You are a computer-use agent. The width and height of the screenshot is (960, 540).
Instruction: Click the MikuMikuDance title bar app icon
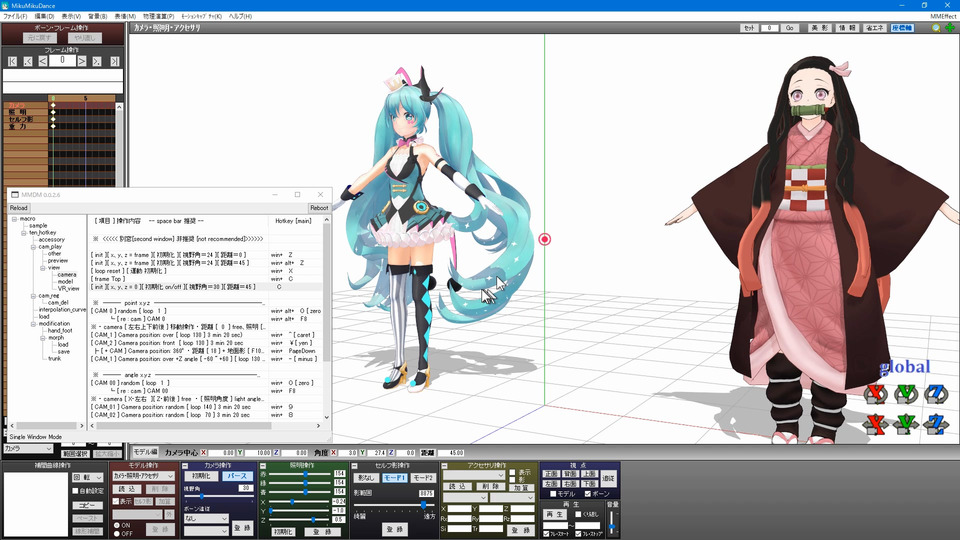tap(6, 6)
